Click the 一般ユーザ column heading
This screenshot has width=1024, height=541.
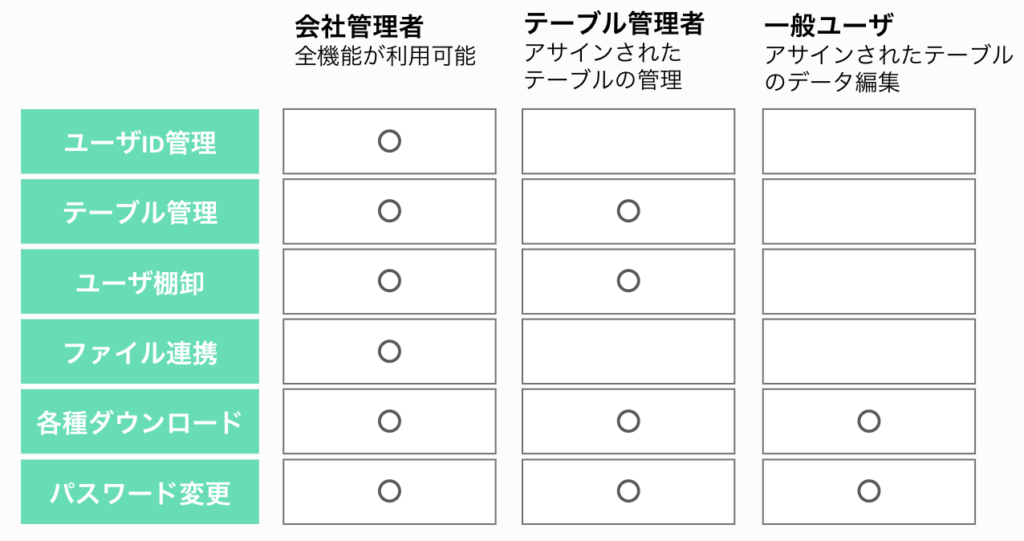click(829, 26)
